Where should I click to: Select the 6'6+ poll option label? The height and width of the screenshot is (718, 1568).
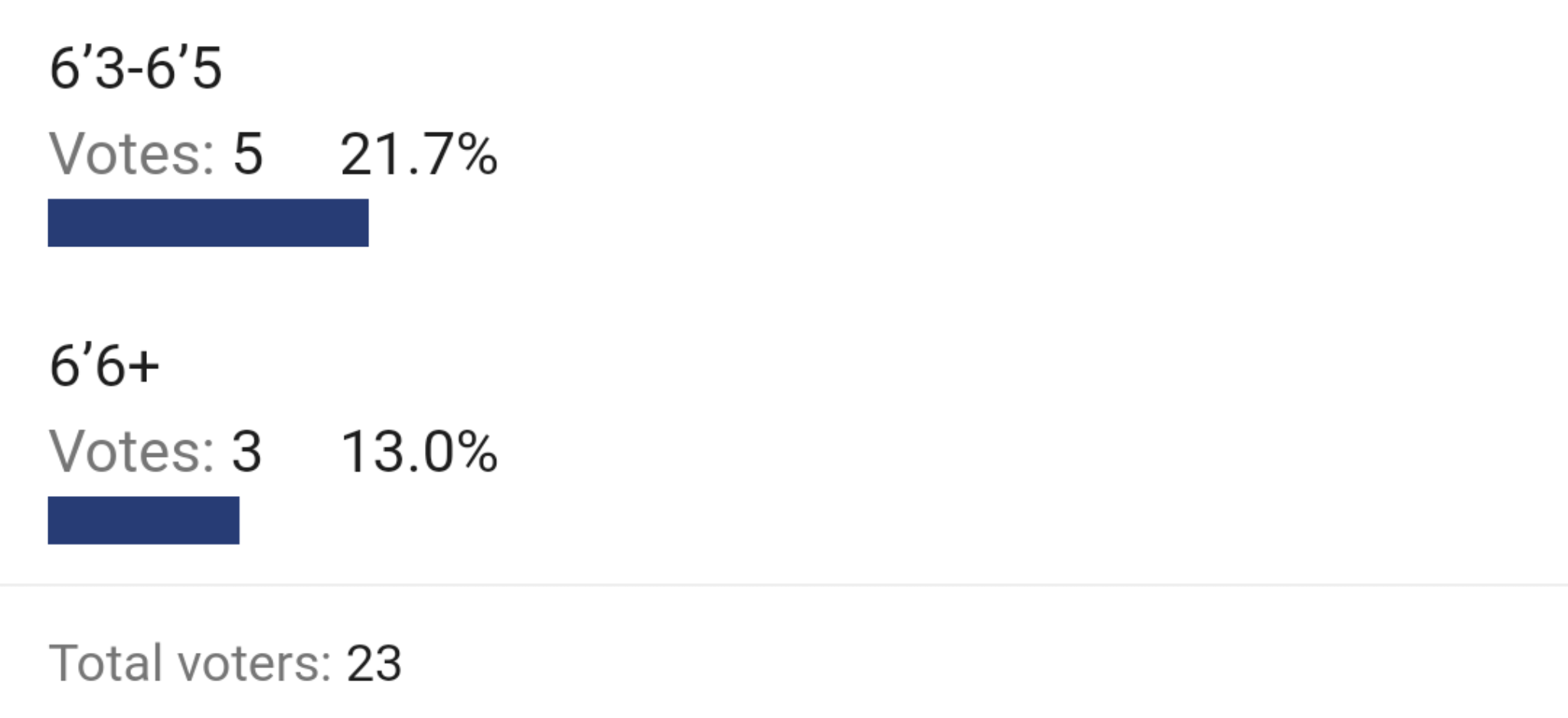(x=104, y=365)
